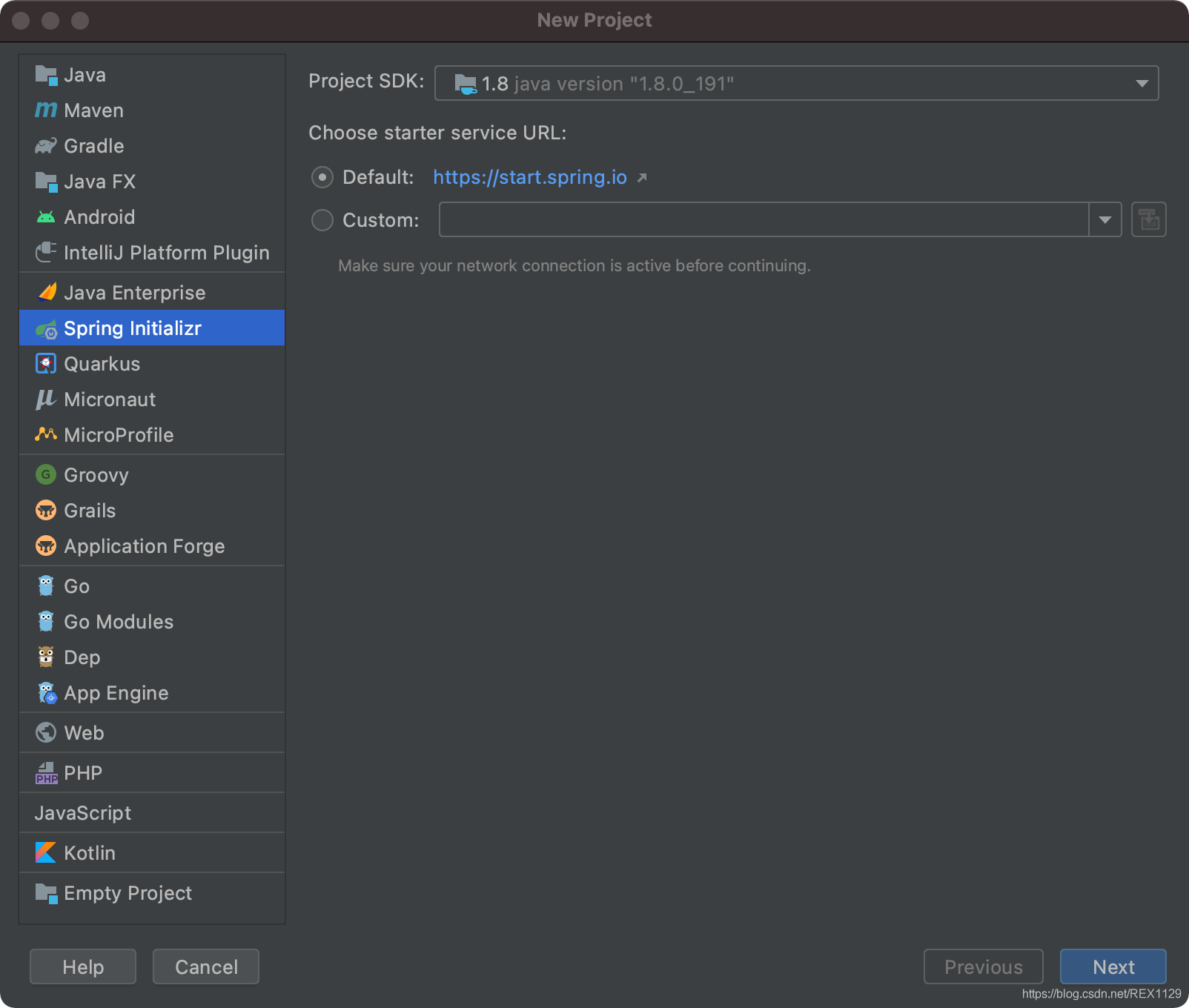This screenshot has height=1008, width=1189.
Task: Click the 'Empty Project' list label
Action: click(128, 893)
